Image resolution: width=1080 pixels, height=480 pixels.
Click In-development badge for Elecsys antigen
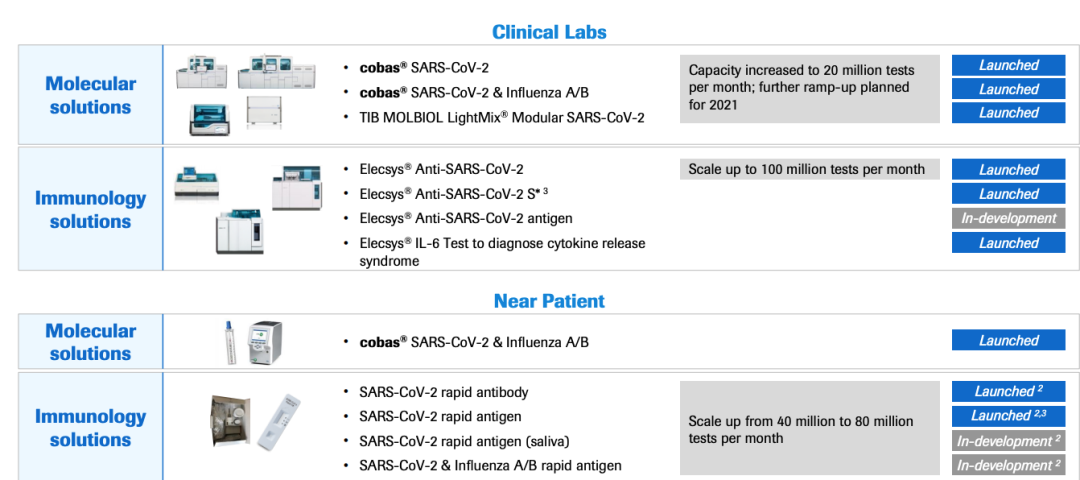point(1008,218)
